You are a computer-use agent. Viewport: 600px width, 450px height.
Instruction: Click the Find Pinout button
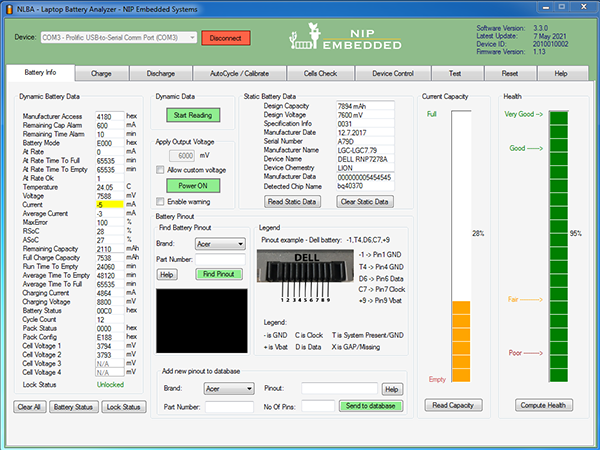point(220,273)
